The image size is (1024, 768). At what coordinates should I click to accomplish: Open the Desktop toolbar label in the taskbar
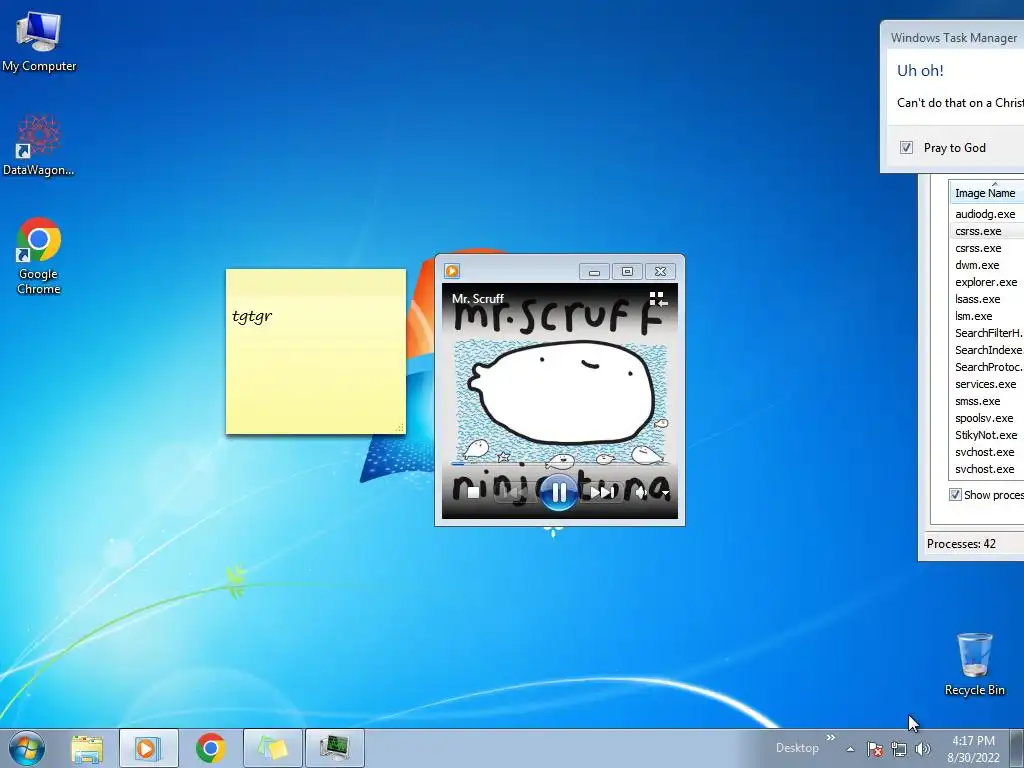click(x=797, y=748)
